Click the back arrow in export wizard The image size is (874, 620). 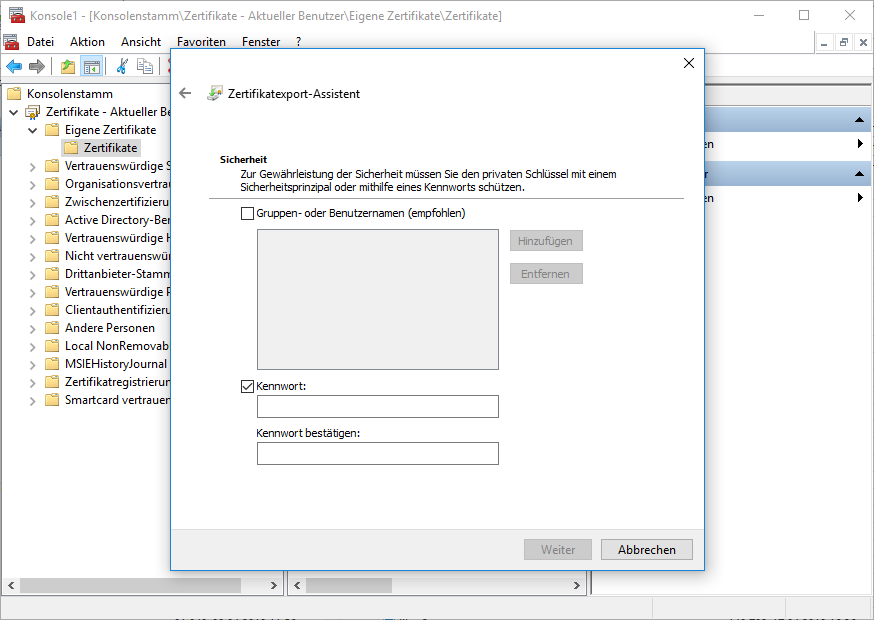click(185, 93)
